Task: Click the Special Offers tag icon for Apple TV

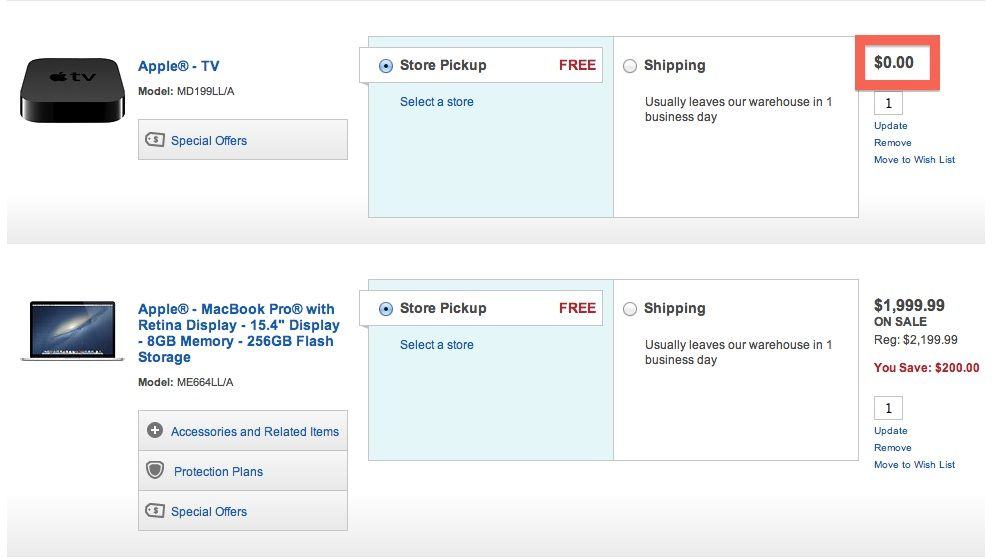Action: [x=155, y=140]
